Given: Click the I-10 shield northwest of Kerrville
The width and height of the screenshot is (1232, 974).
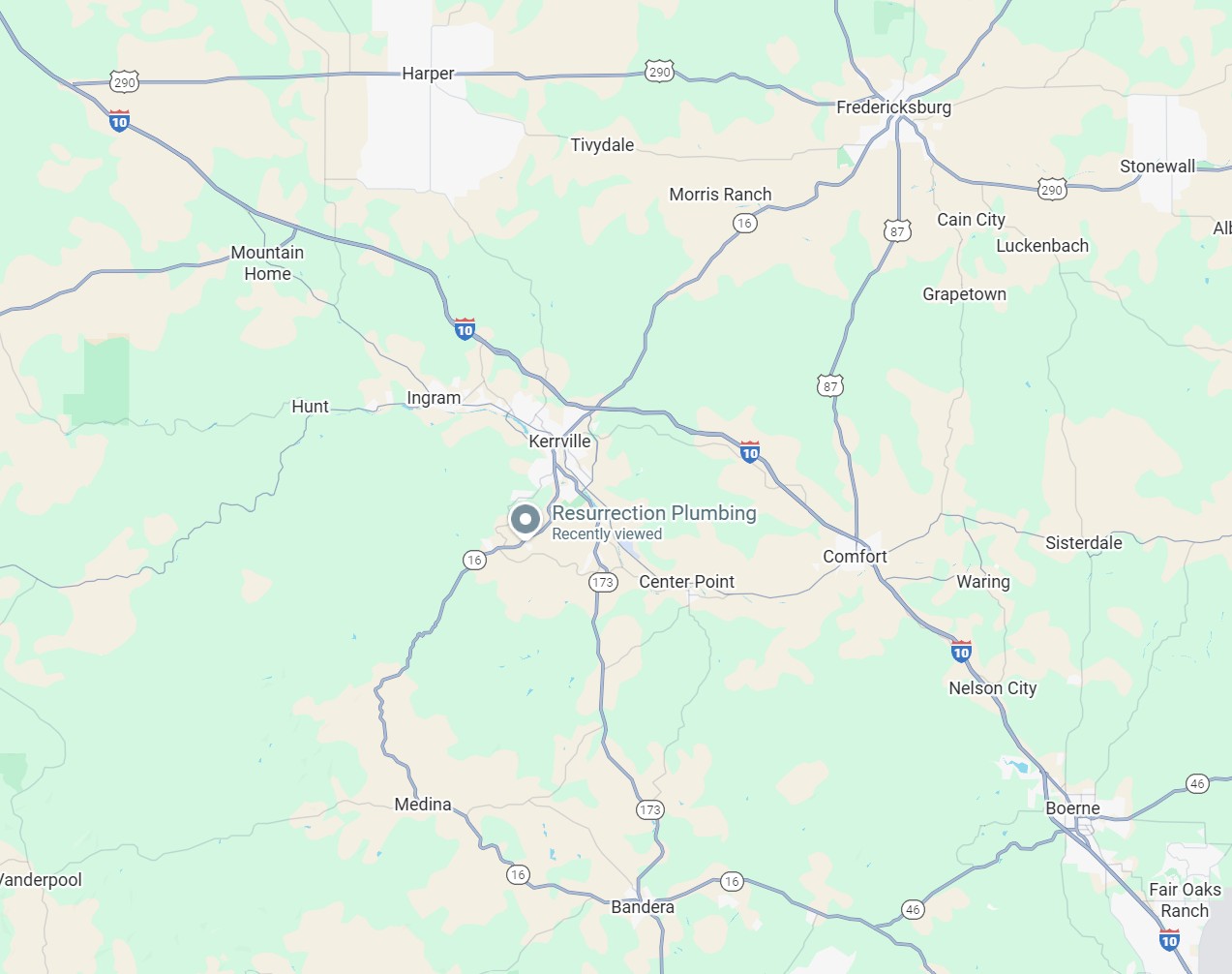Looking at the screenshot, I should point(465,328).
